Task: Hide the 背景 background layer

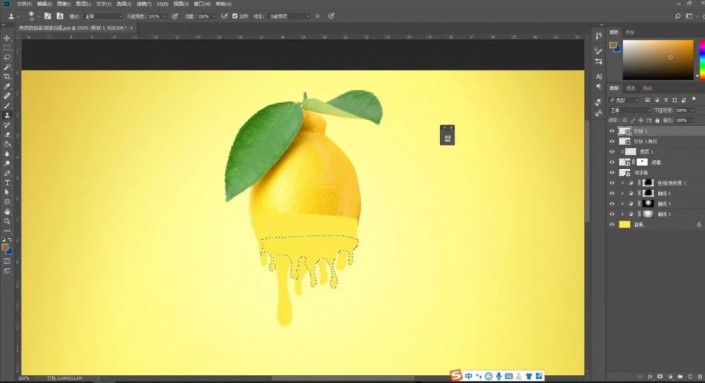Action: pyautogui.click(x=611, y=224)
